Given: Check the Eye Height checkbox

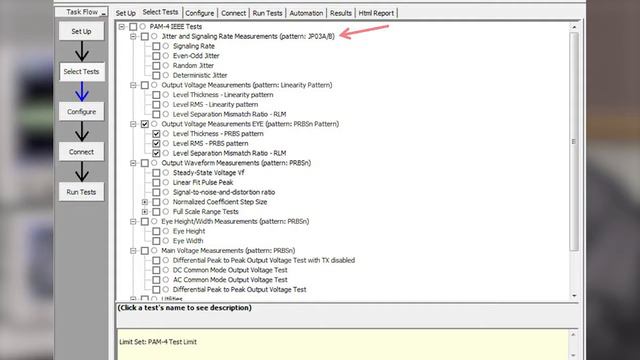Looking at the screenshot, I should tap(156, 231).
